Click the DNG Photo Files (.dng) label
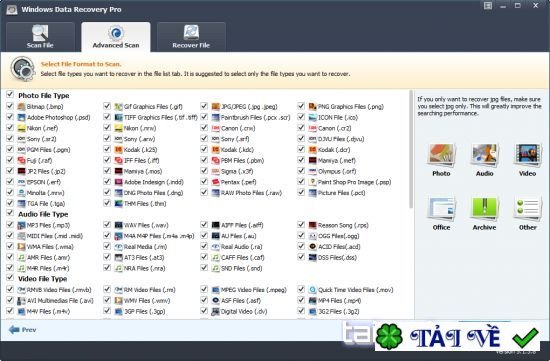Image resolution: width=550 pixels, height=361 pixels. pos(153,193)
